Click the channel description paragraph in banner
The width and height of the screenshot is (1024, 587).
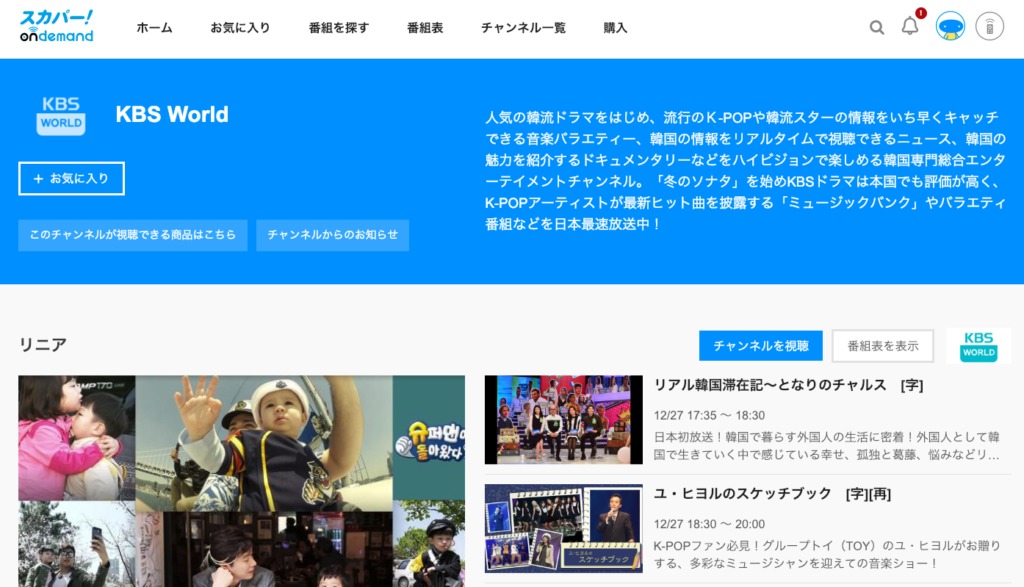pos(745,170)
